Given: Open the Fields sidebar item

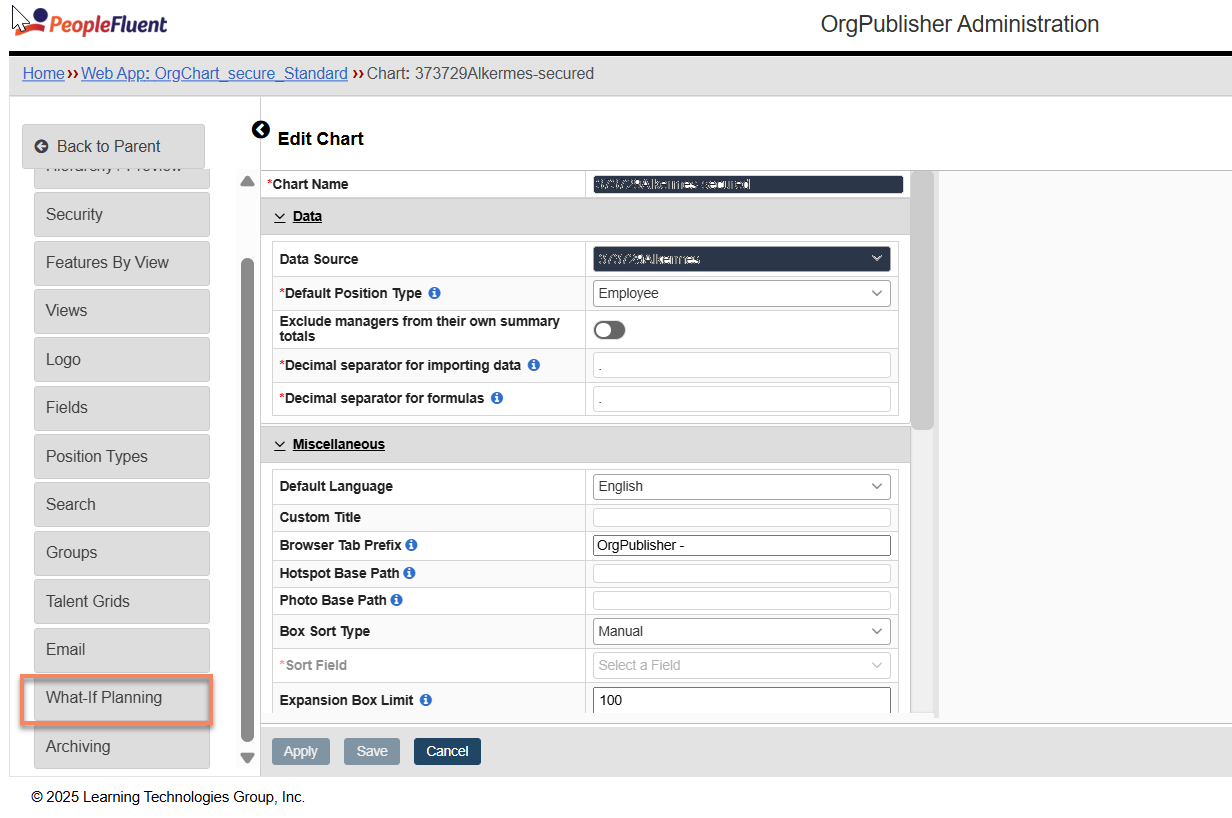Looking at the screenshot, I should click(121, 407).
